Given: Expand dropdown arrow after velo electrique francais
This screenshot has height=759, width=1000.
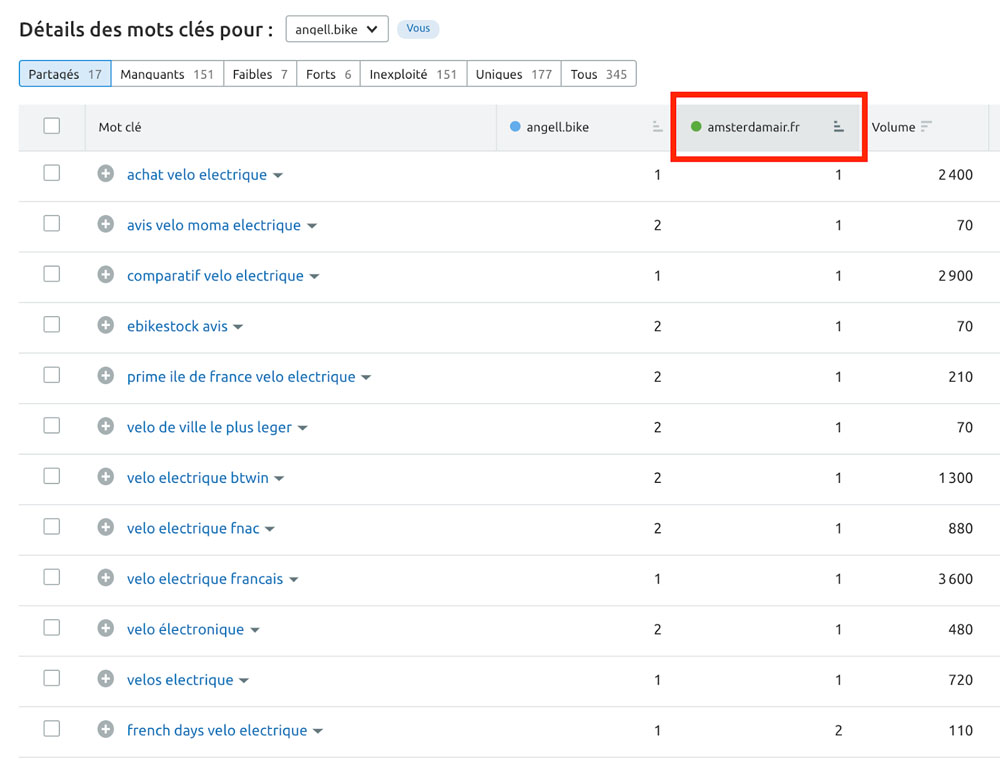Looking at the screenshot, I should point(293,580).
